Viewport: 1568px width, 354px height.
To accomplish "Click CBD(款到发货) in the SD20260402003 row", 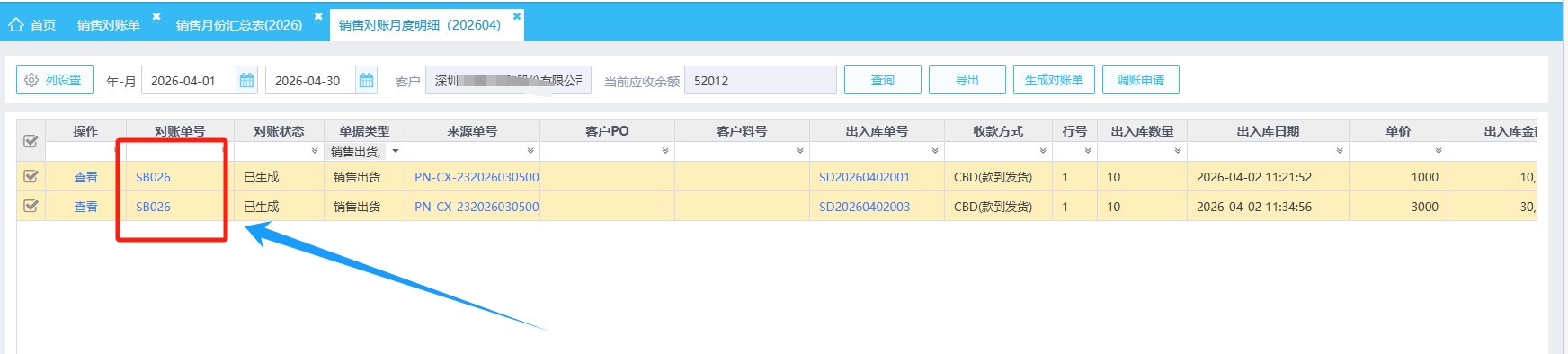I will click(x=993, y=207).
